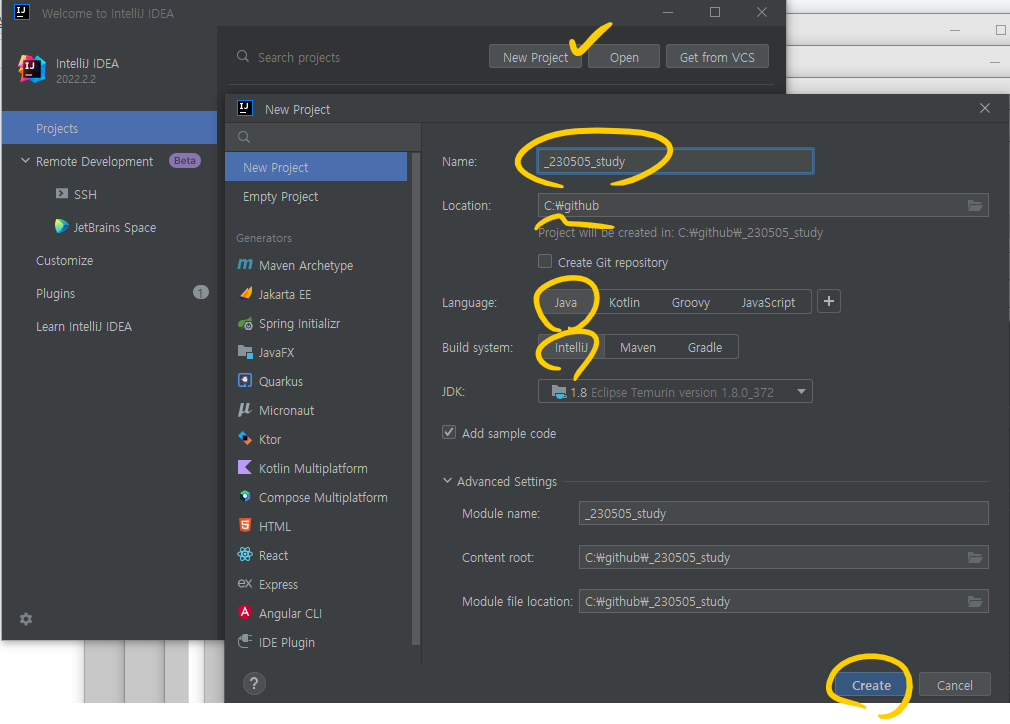
Task: Open settings gear in Welcome window
Action: pyautogui.click(x=26, y=619)
